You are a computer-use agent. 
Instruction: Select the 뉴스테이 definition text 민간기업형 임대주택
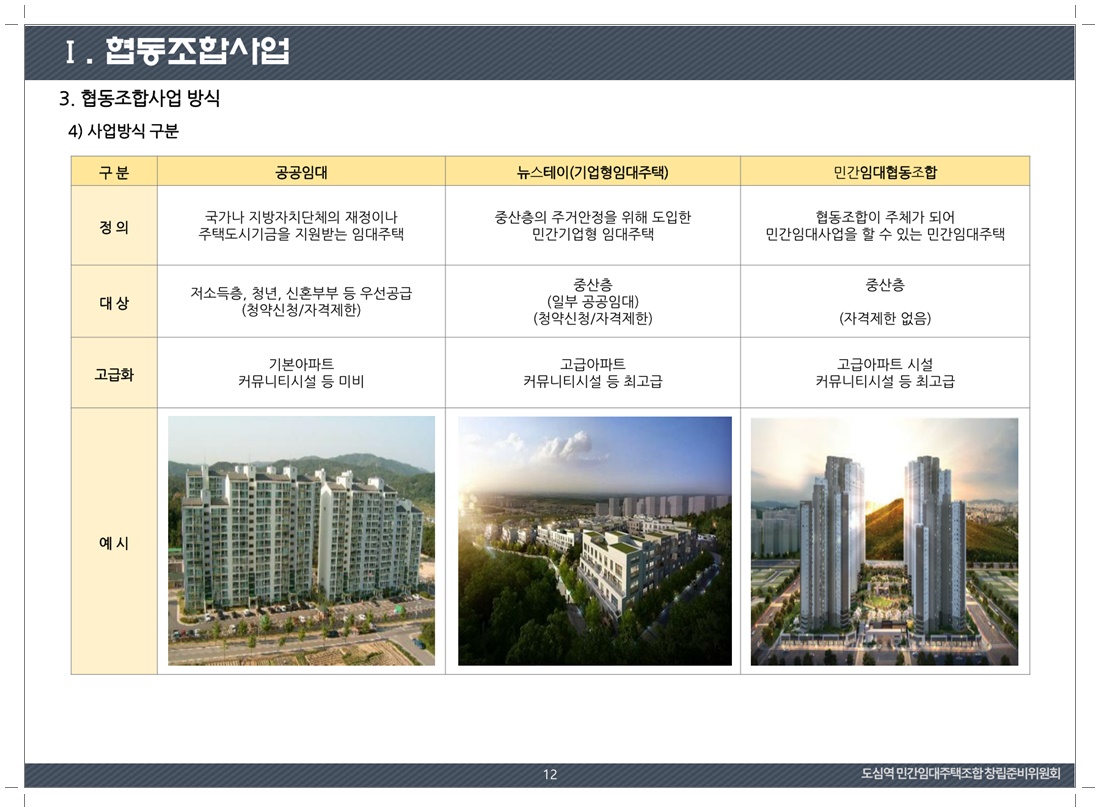coord(593,234)
